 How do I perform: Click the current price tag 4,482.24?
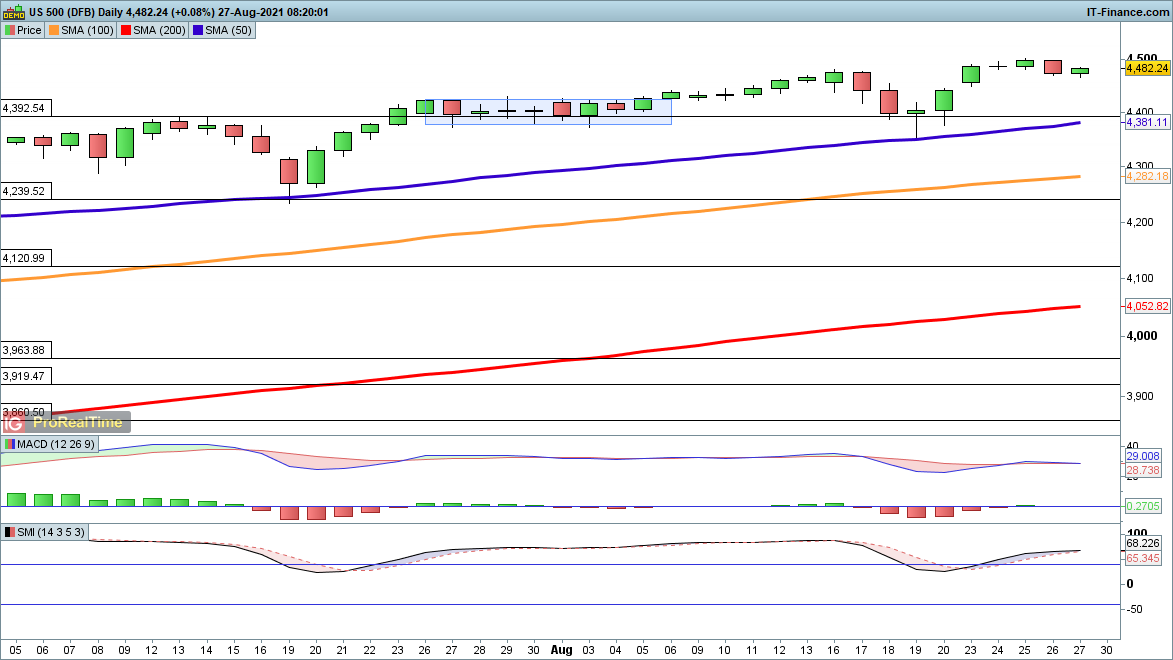coord(1147,68)
